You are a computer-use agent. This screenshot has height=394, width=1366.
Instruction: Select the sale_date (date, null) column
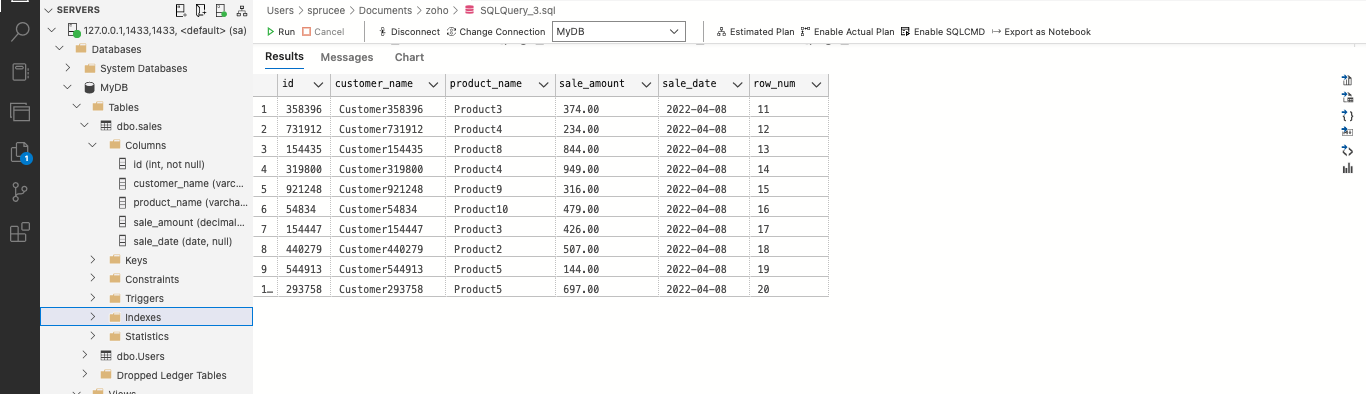coord(182,241)
